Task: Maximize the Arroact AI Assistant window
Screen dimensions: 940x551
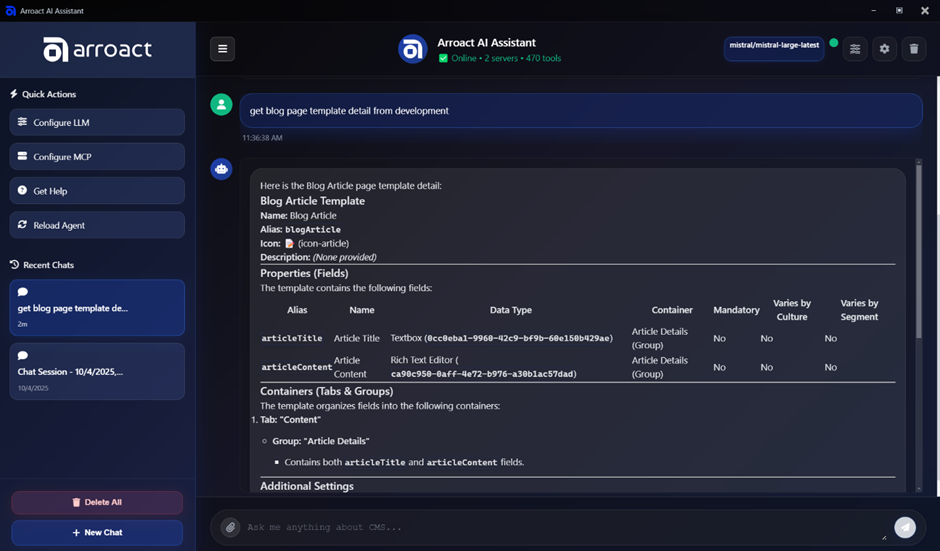Action: 899,11
